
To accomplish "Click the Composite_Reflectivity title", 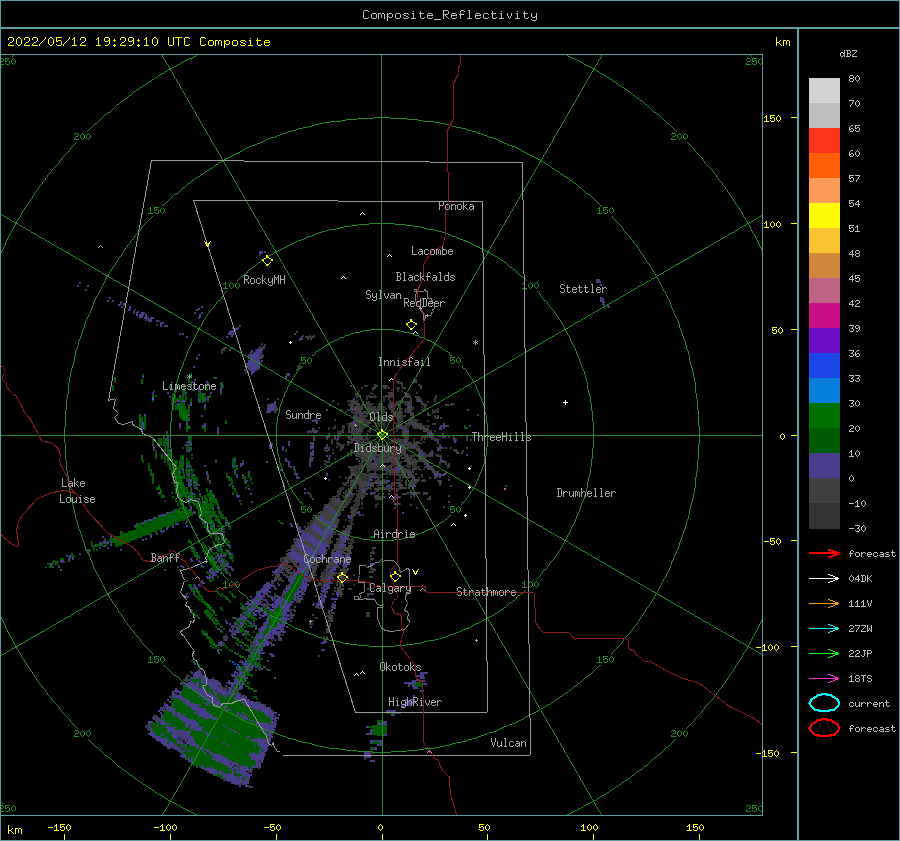I will click(x=450, y=15).
